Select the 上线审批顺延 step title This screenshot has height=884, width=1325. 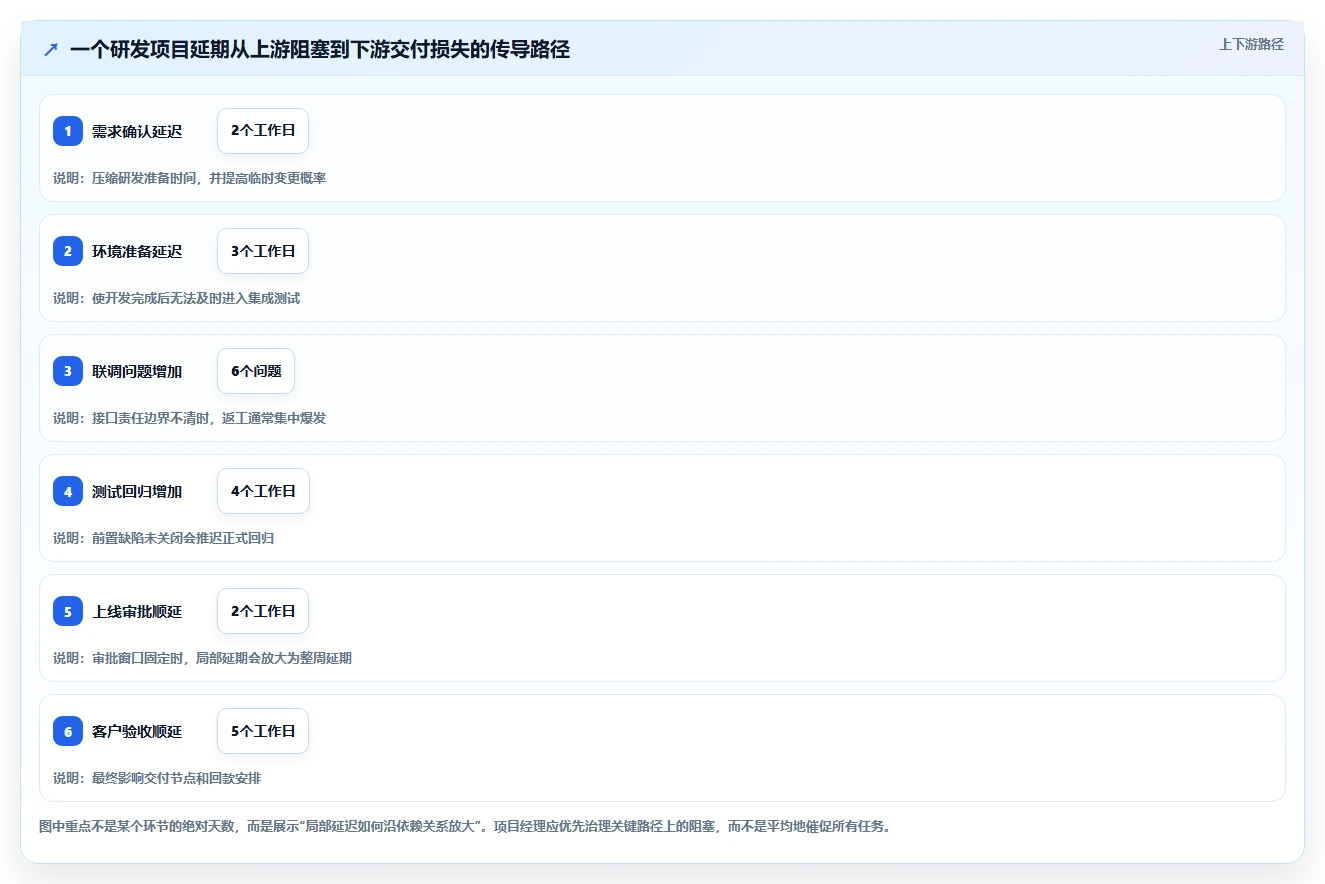[x=137, y=611]
